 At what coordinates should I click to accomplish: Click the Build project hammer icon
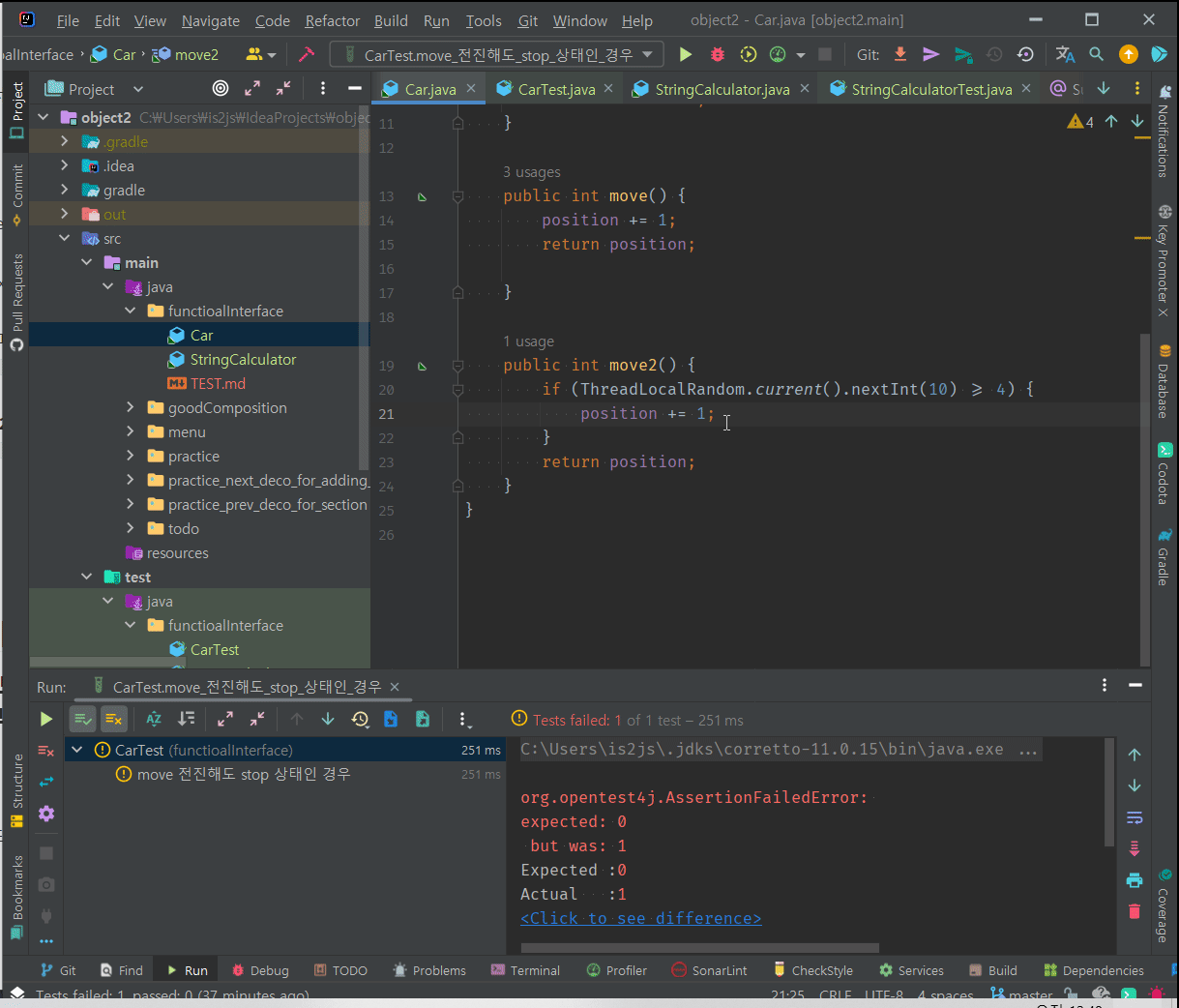[x=307, y=55]
